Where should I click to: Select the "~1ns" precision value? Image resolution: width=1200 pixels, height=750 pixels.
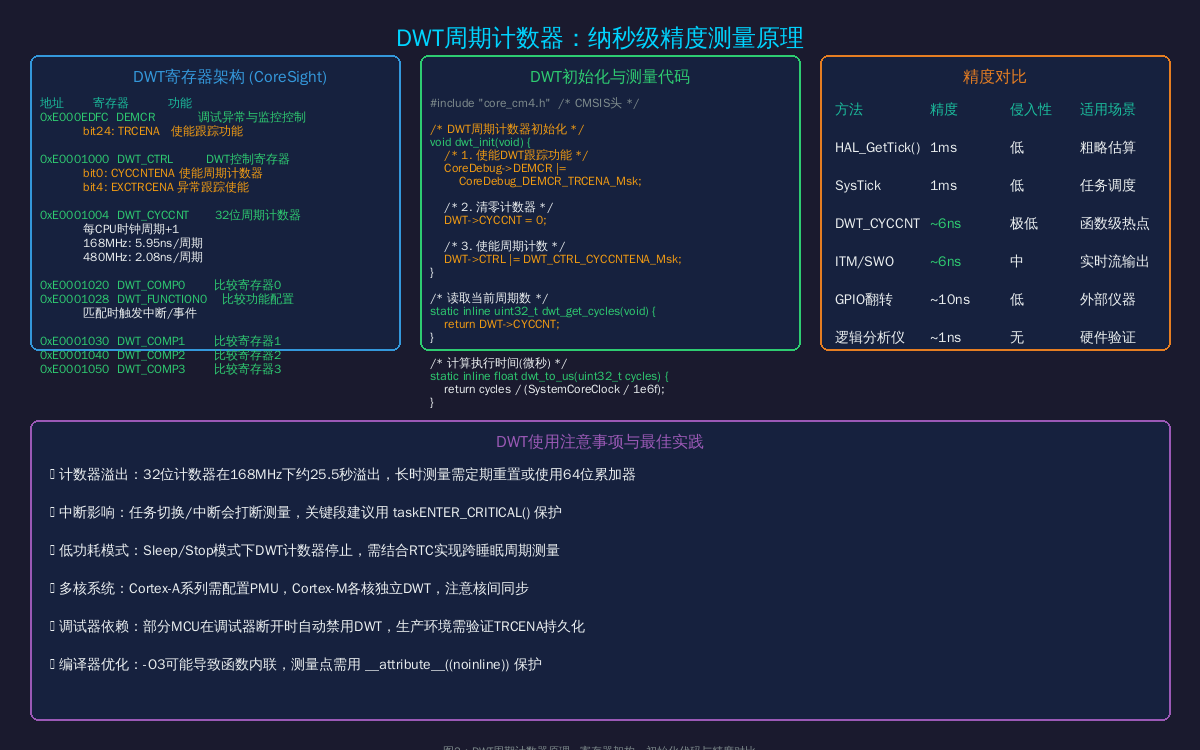click(946, 338)
